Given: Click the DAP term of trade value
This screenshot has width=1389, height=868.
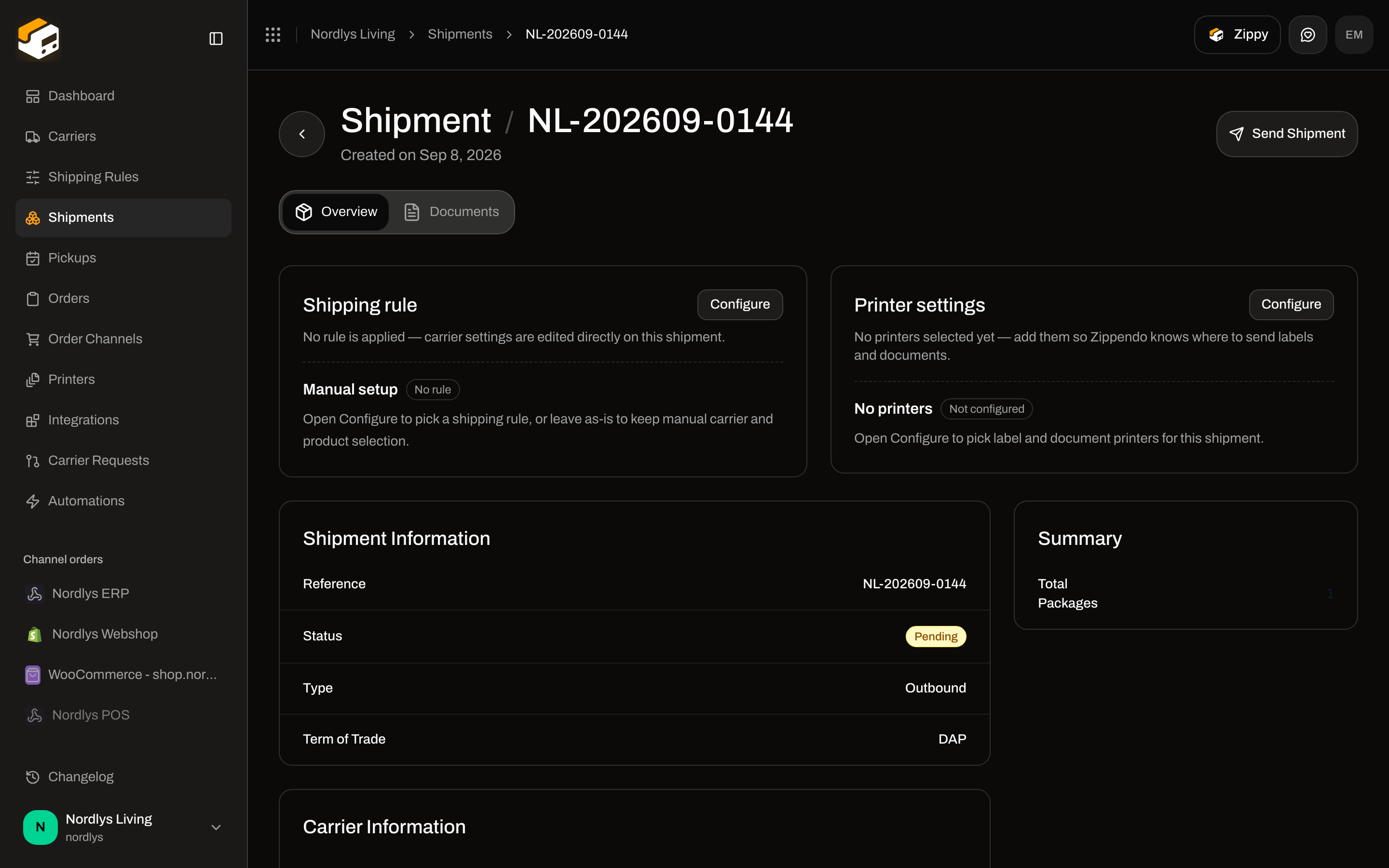Looking at the screenshot, I should coord(952,739).
